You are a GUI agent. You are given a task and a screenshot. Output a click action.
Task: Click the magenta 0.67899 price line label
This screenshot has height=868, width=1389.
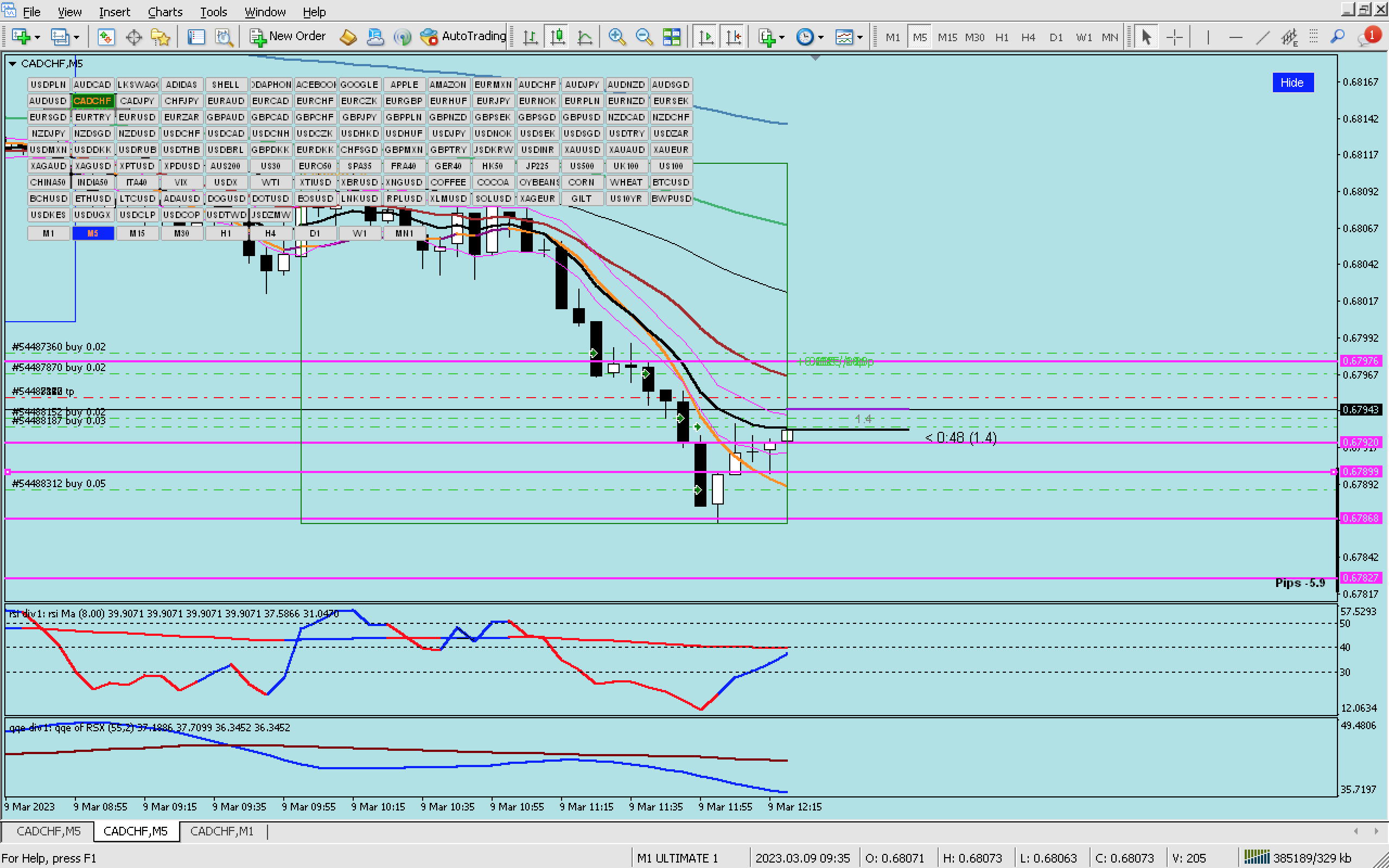click(1360, 471)
